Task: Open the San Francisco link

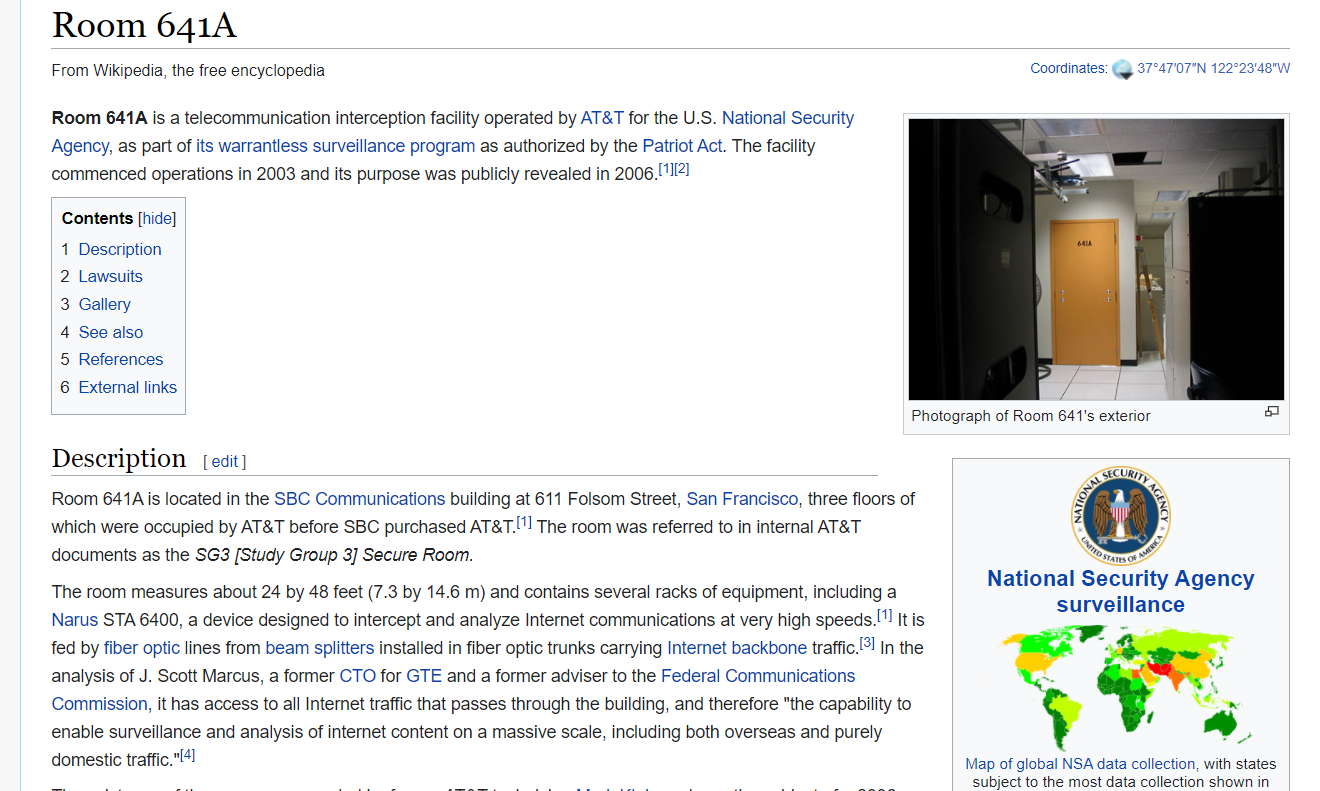Action: [742, 499]
